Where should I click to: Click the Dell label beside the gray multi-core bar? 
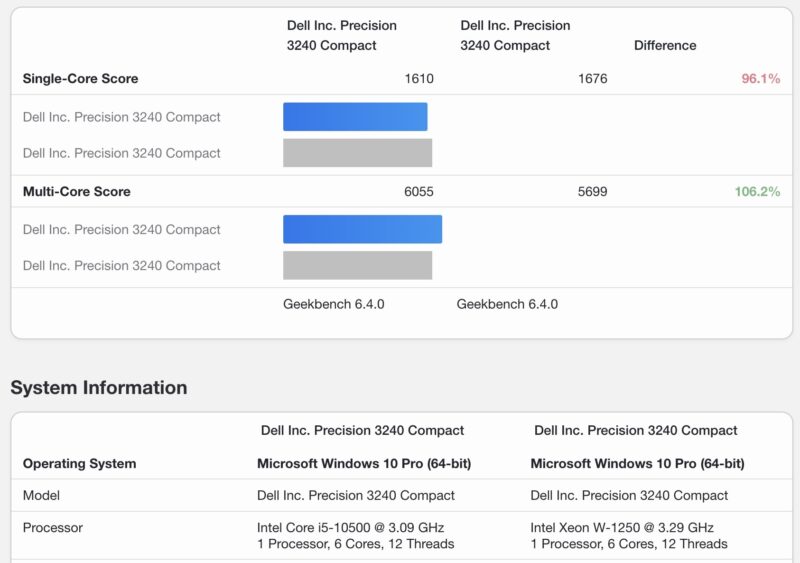tap(121, 265)
